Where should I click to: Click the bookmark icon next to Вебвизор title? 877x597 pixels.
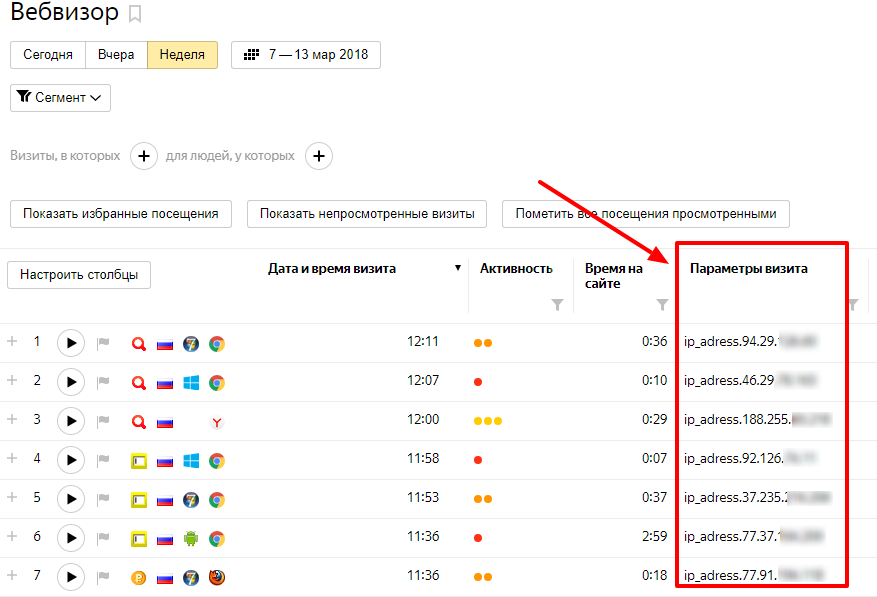click(x=136, y=14)
